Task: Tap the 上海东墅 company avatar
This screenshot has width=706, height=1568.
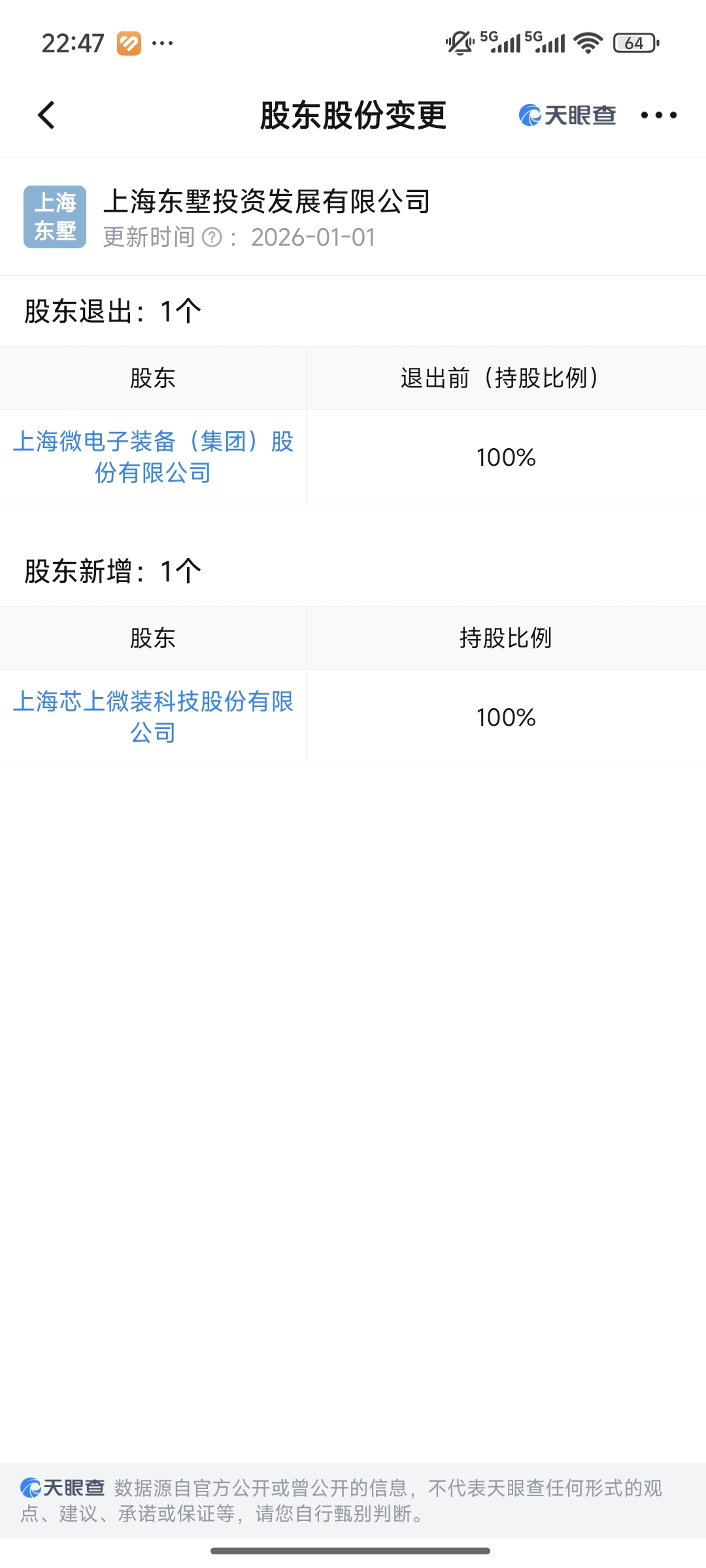Action: tap(55, 217)
